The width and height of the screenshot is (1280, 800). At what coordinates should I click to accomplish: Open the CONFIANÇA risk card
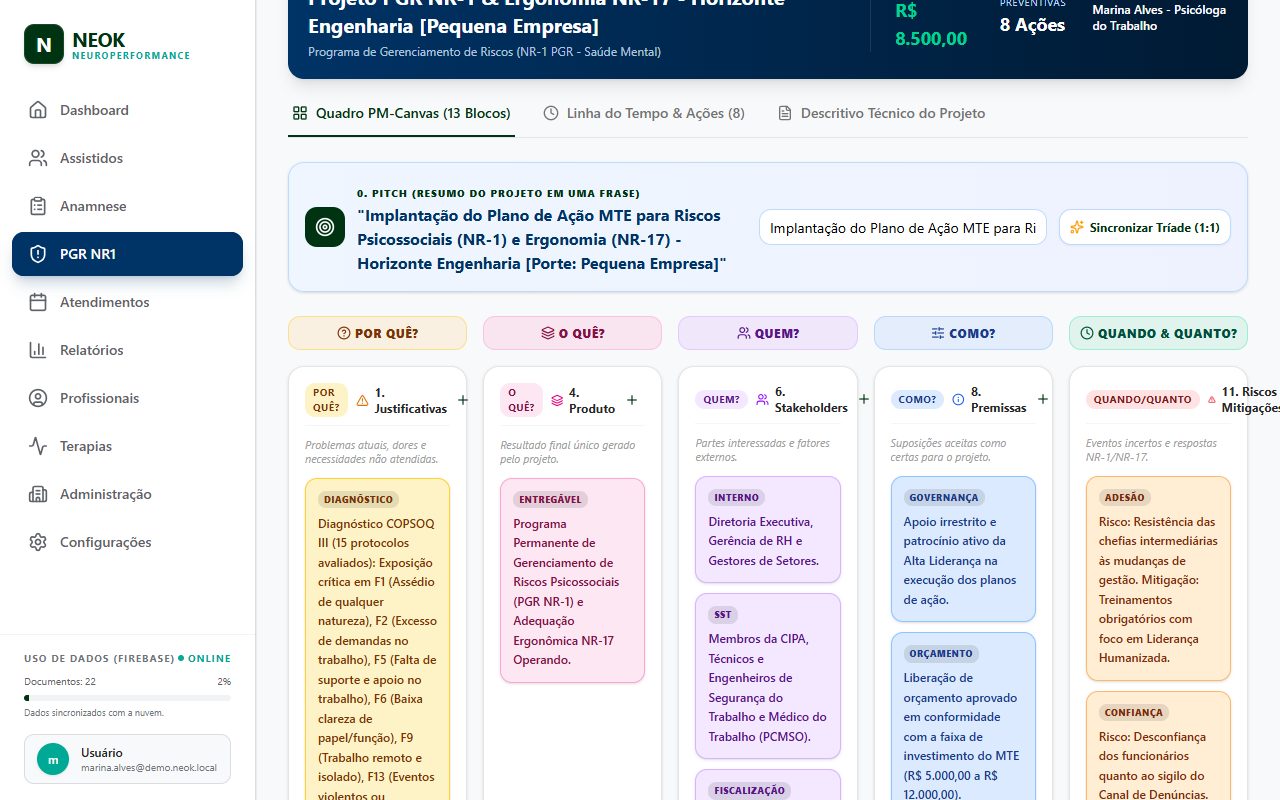[1158, 746]
